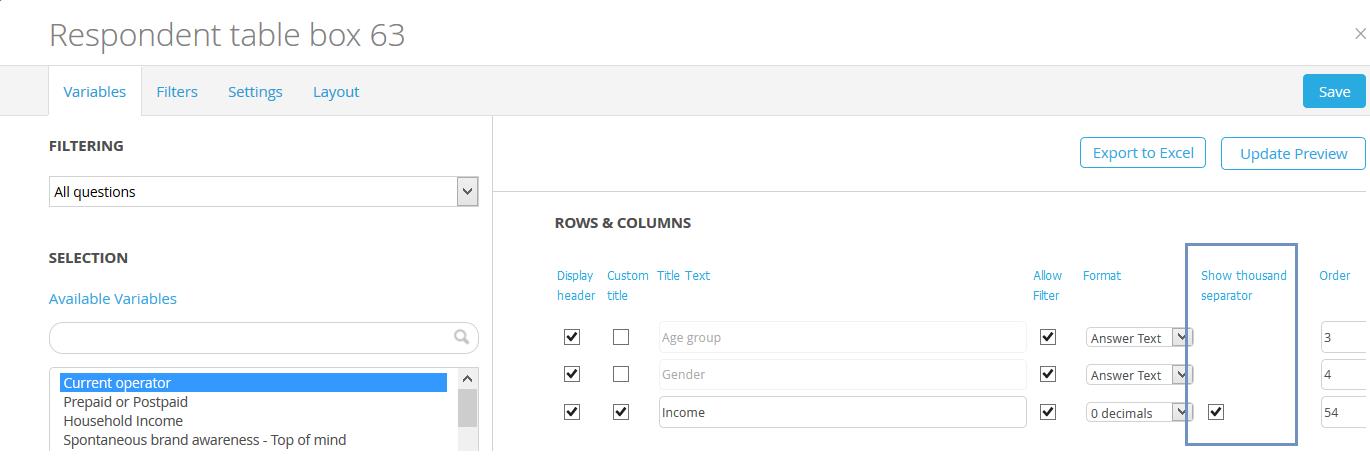Viewport: 1370px width, 462px height.
Task: Click the Update Preview button
Action: [x=1294, y=153]
